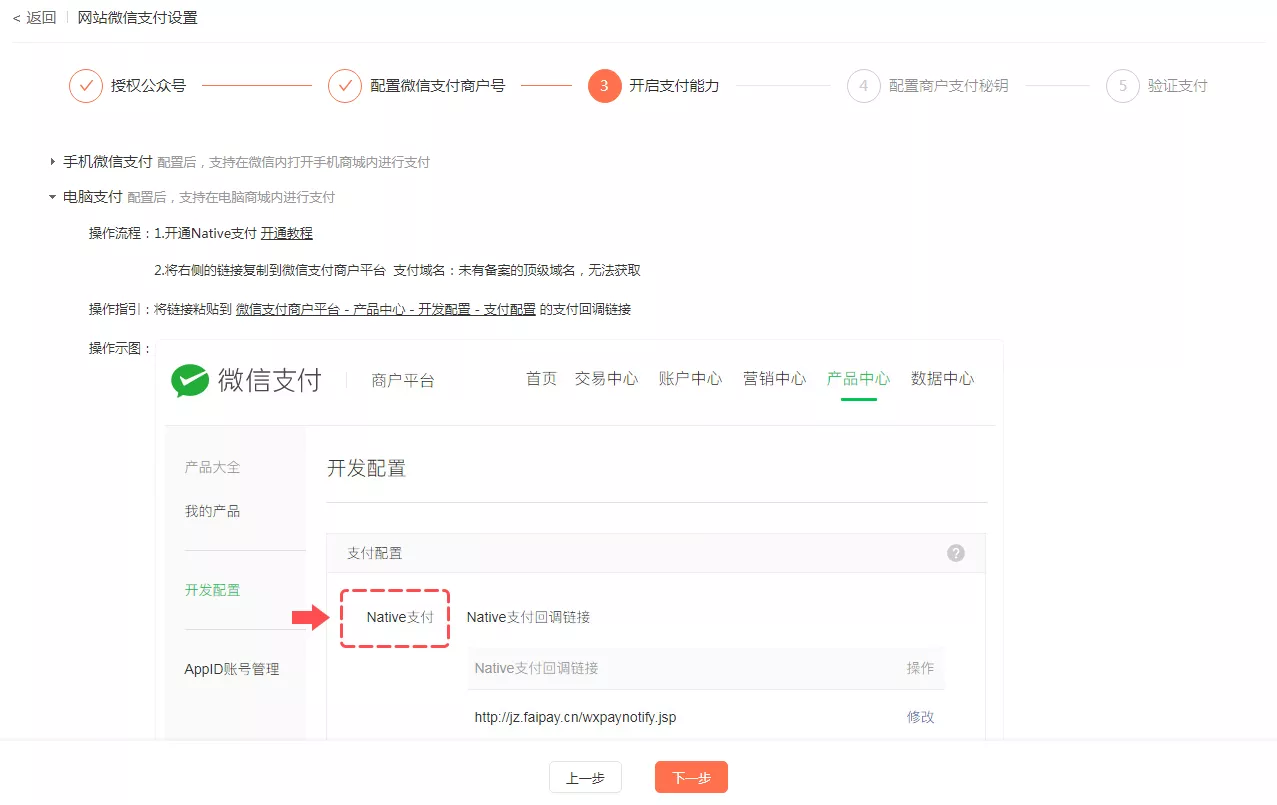Go back using the 返回 link

[x=34, y=18]
